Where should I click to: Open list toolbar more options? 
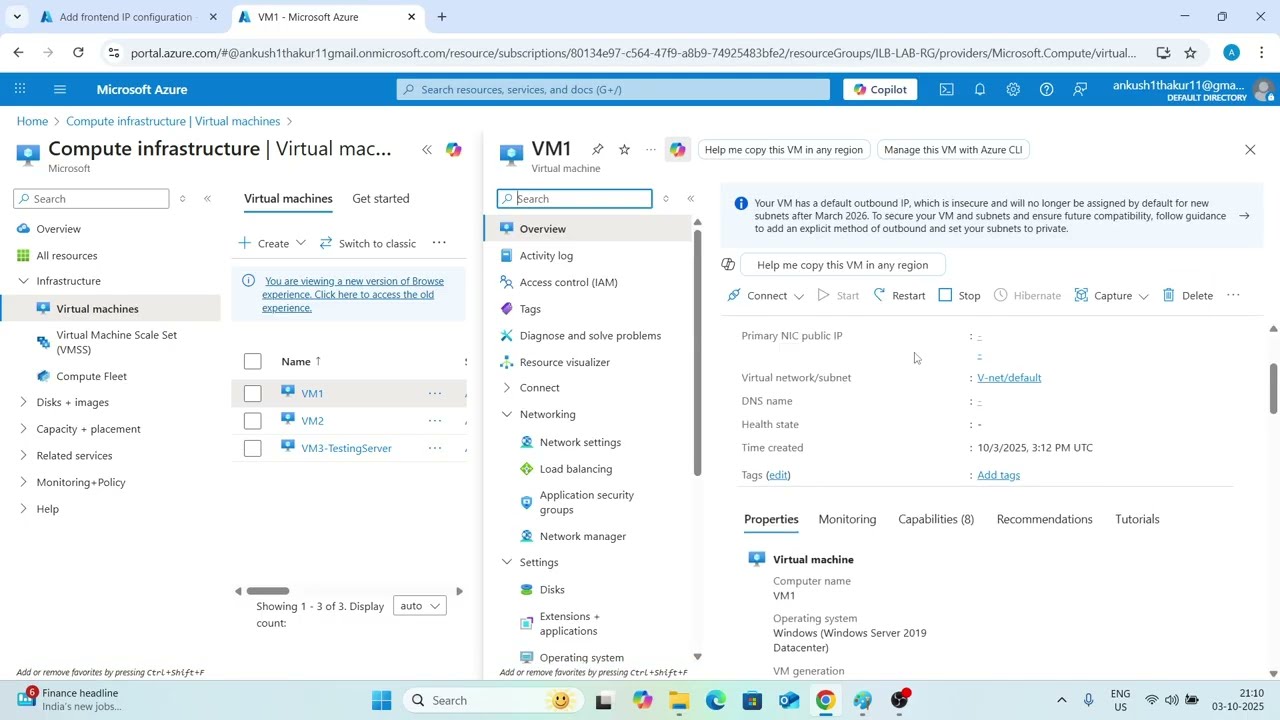(439, 243)
